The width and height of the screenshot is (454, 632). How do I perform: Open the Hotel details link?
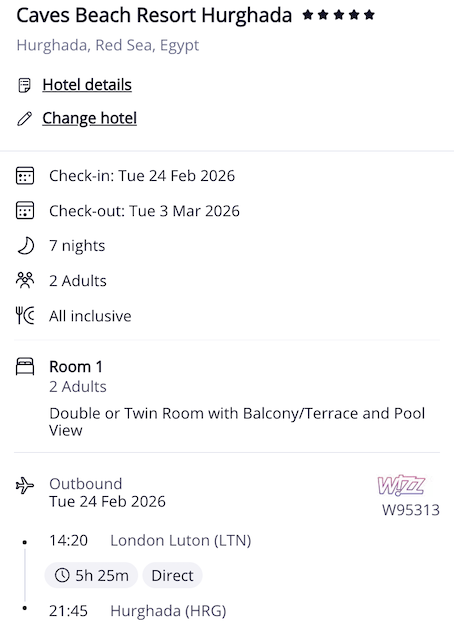pyautogui.click(x=87, y=85)
